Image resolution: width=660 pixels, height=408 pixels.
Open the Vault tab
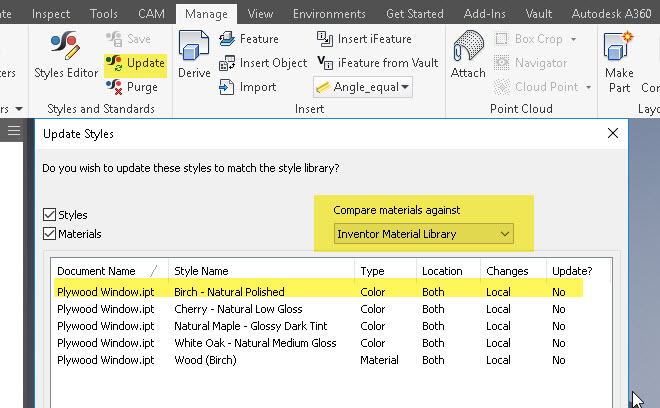[x=539, y=14]
